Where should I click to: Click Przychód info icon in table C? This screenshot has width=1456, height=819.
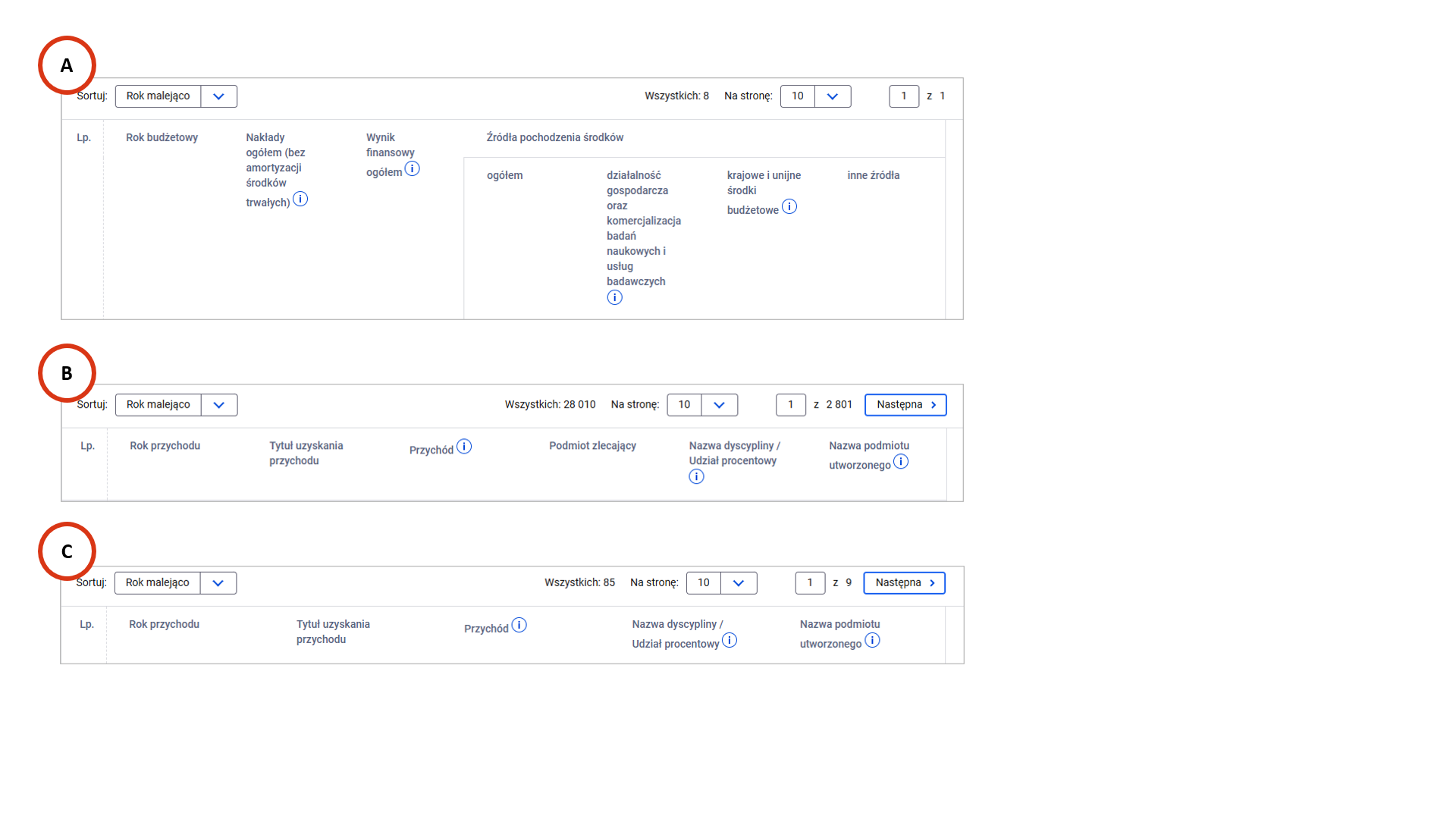[519, 626]
